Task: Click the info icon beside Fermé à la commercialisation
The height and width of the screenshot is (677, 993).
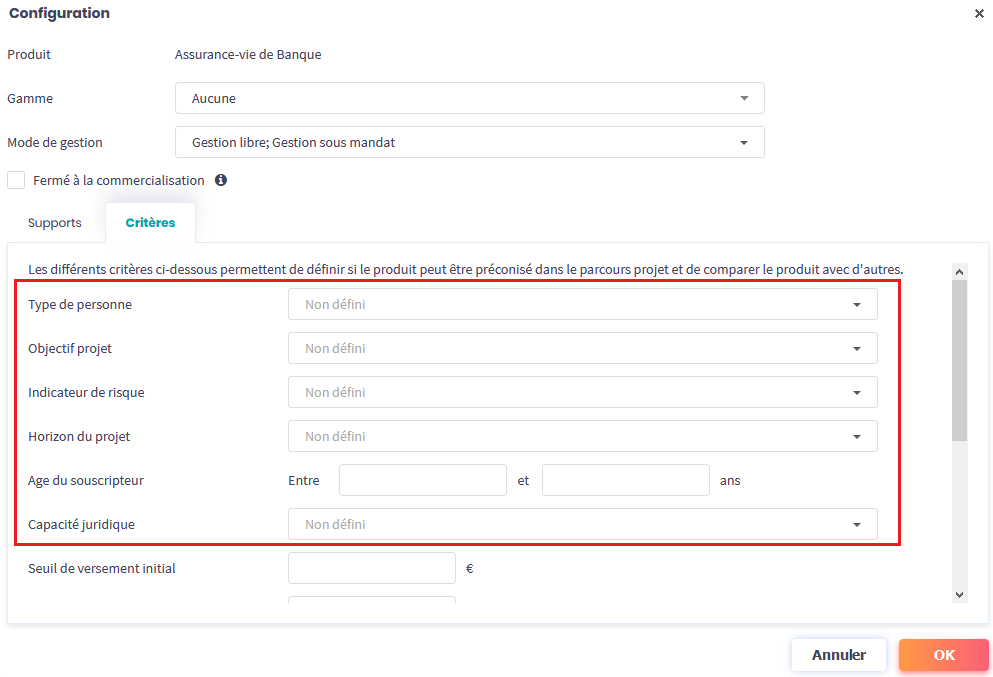Action: (x=221, y=181)
